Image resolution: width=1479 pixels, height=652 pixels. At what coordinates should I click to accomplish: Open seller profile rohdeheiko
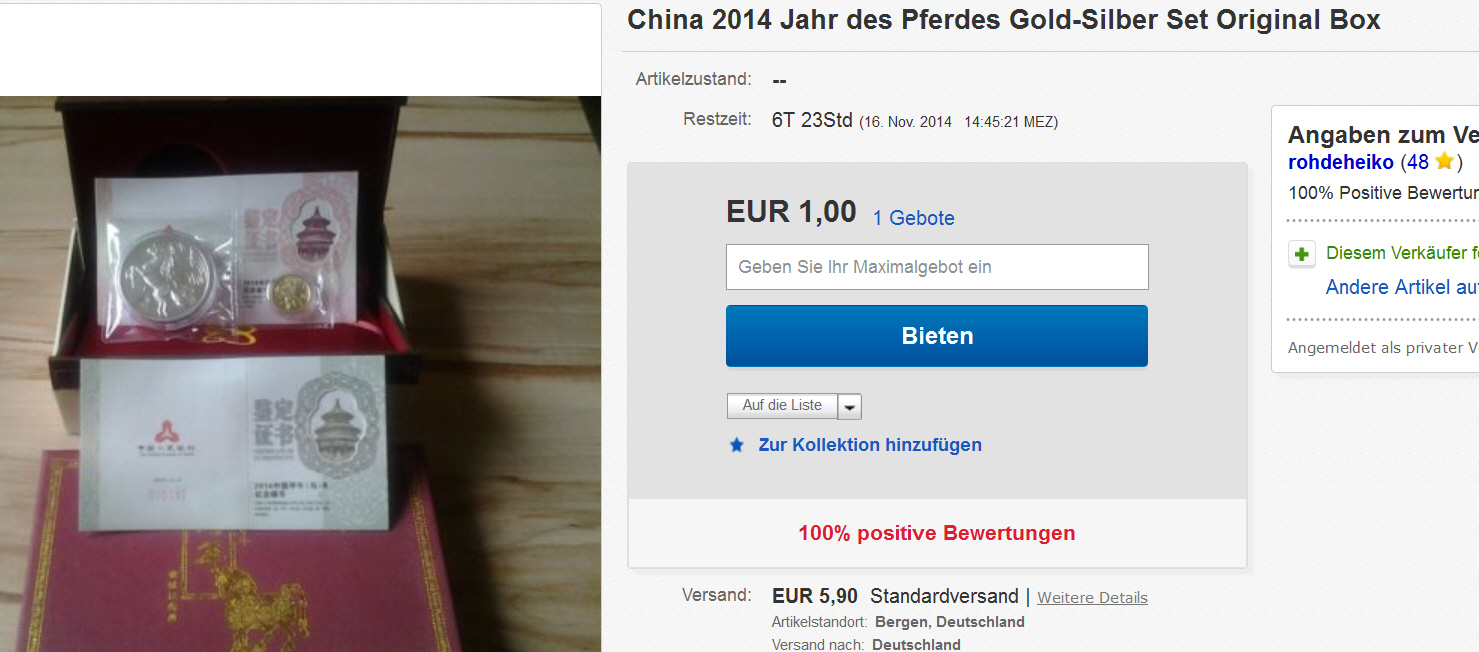coord(1341,162)
